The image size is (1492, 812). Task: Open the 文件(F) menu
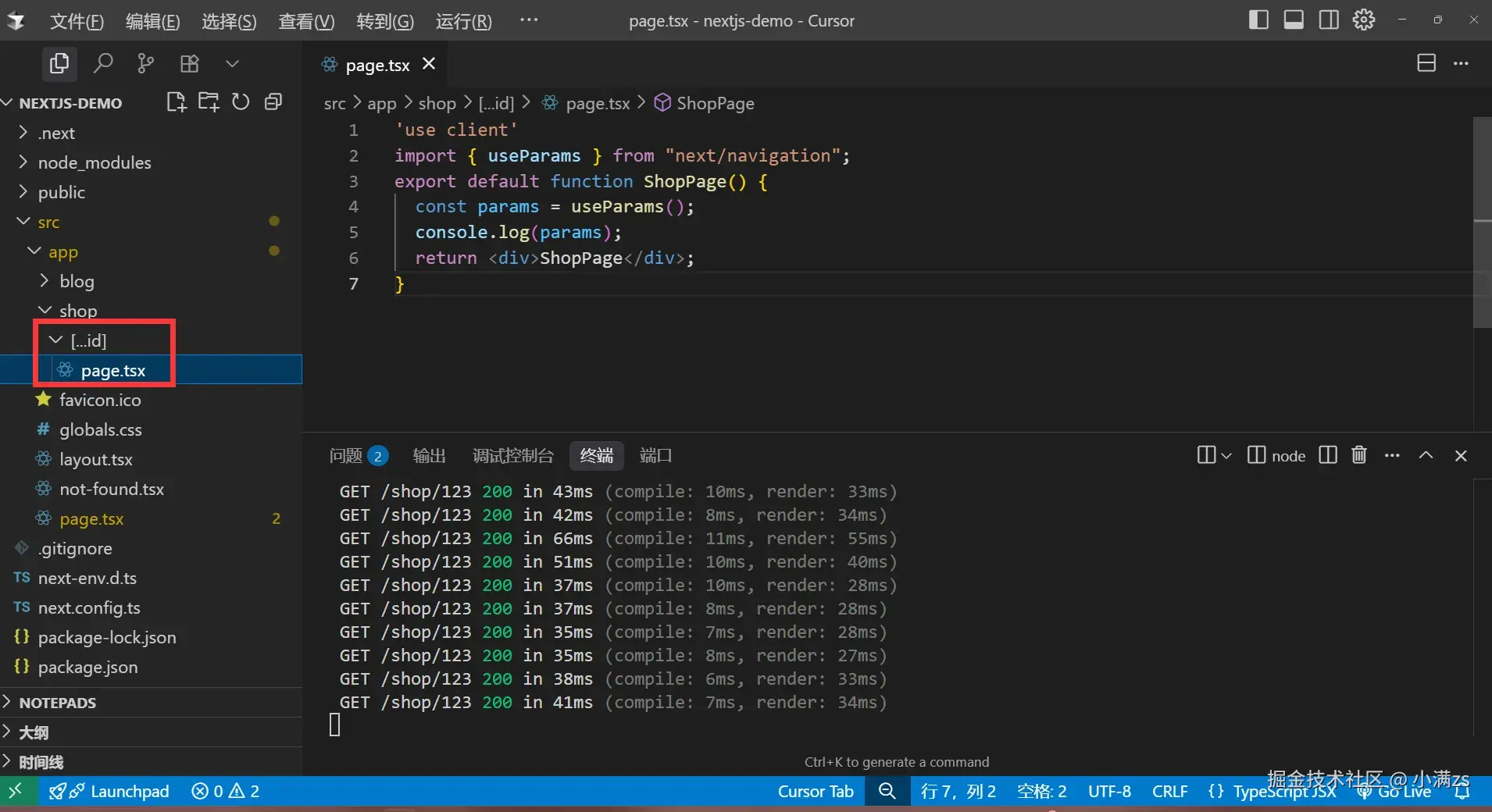click(77, 21)
